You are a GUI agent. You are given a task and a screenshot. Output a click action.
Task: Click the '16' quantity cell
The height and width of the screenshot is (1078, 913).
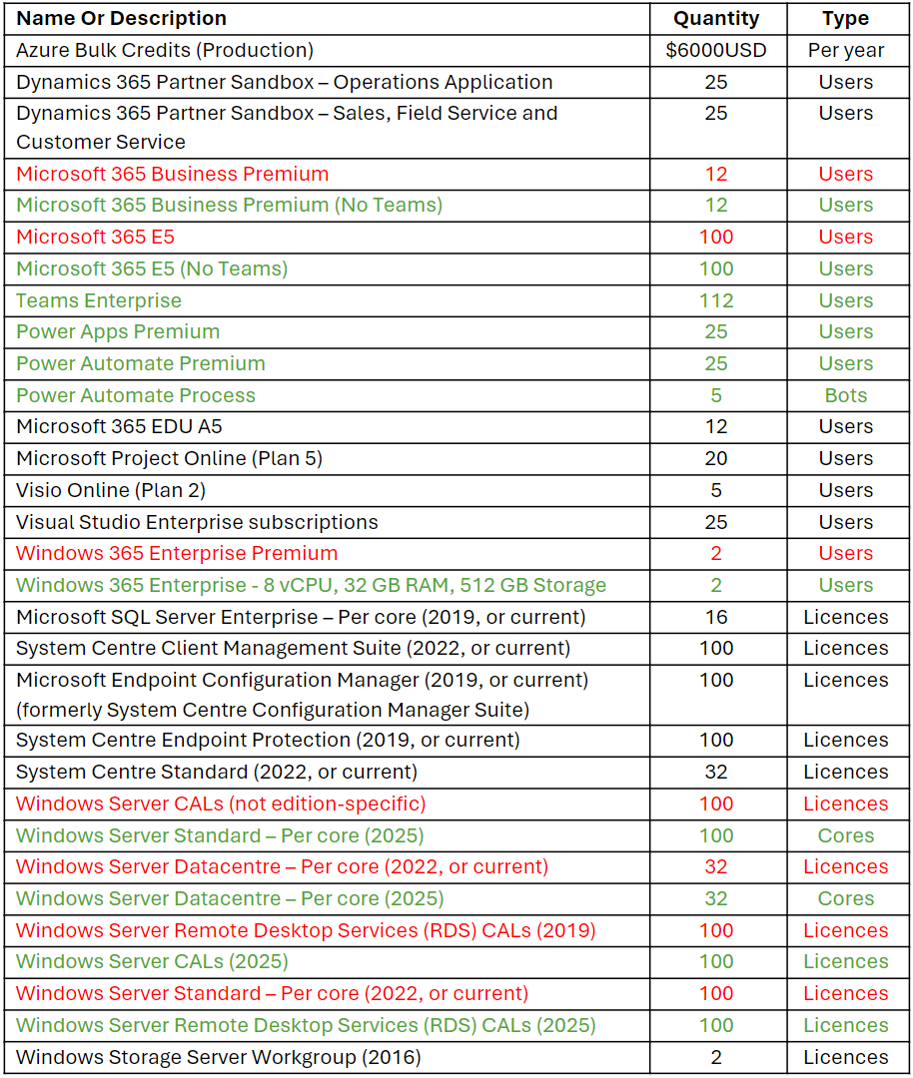point(716,617)
